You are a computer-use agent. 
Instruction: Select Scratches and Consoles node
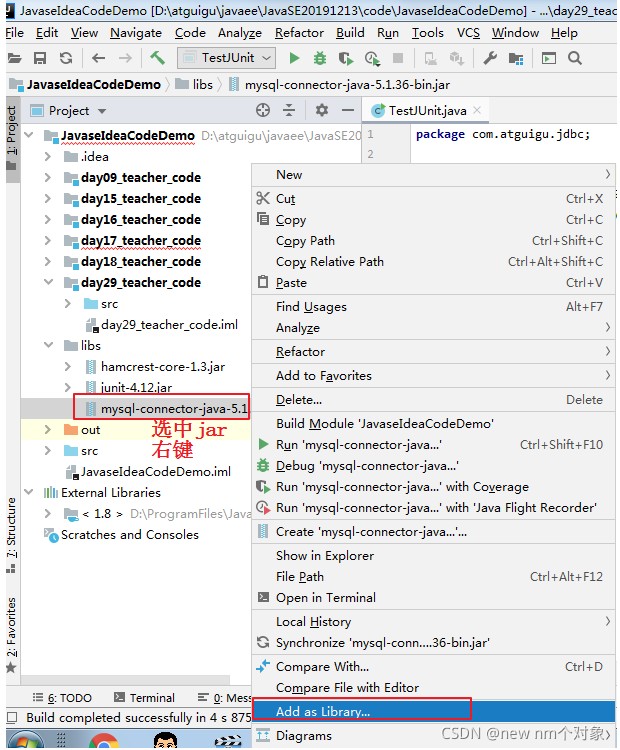coord(122,534)
